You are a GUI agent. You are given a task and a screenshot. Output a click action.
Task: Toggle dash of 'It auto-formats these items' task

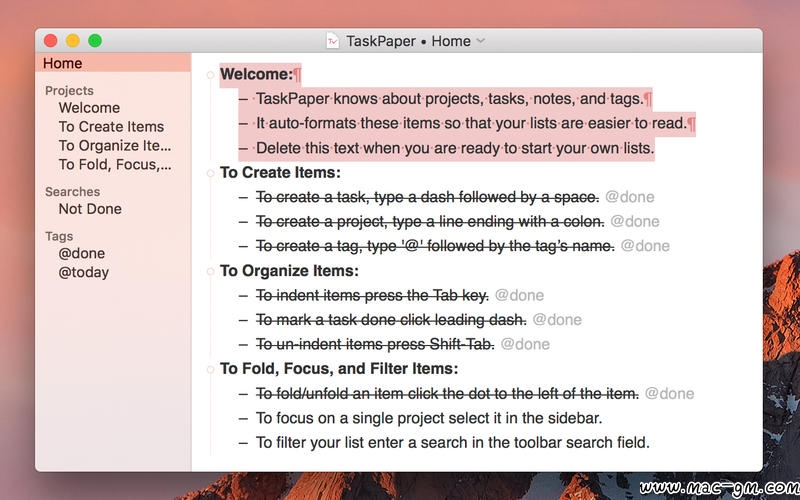pos(243,123)
